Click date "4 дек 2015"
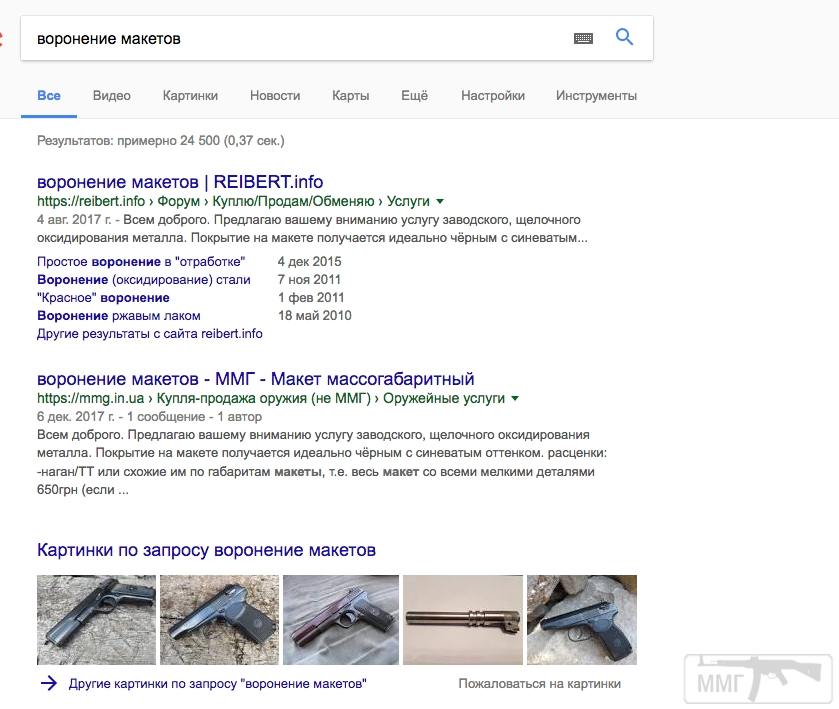839x709 pixels. [x=309, y=262]
